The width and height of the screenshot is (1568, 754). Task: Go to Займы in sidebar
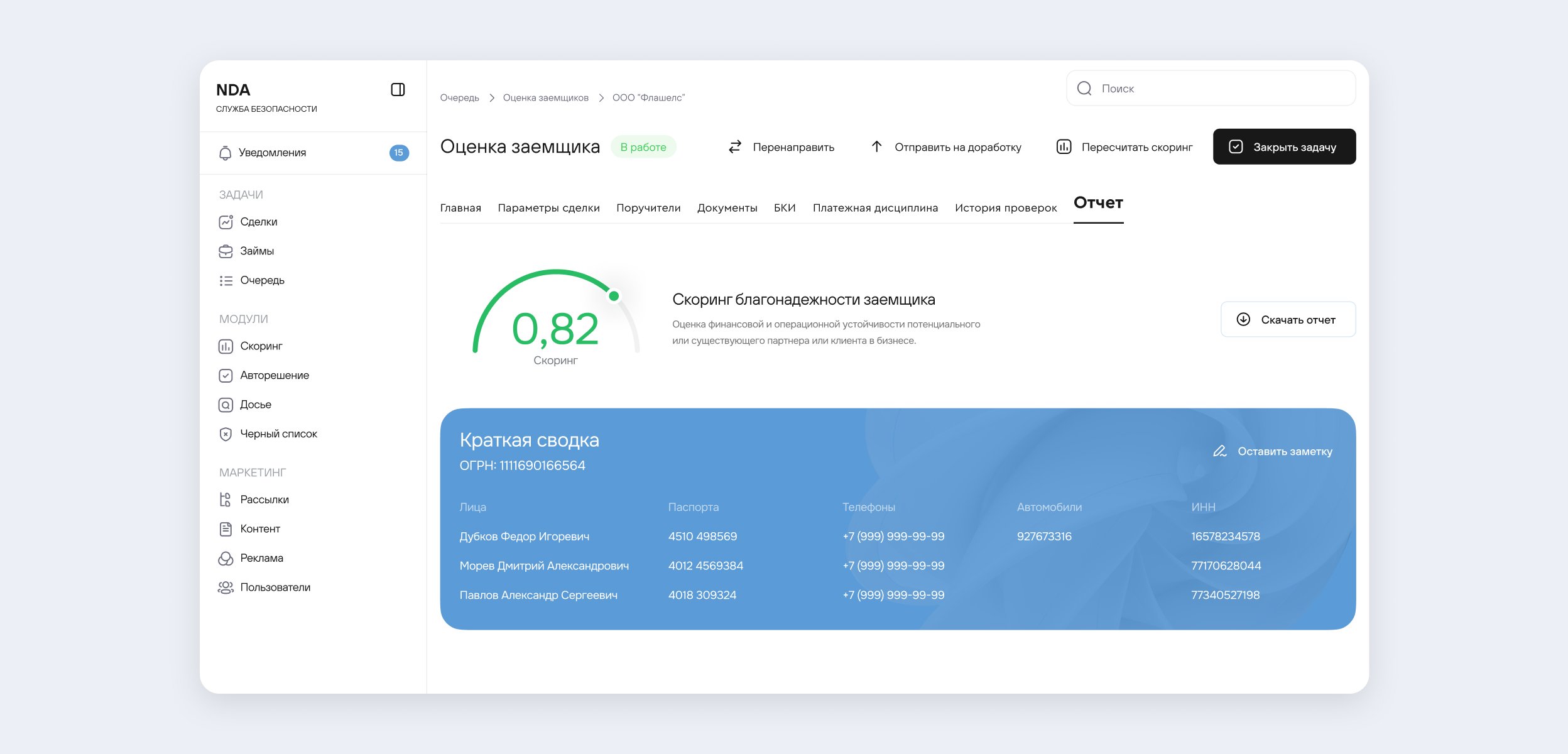coord(256,251)
